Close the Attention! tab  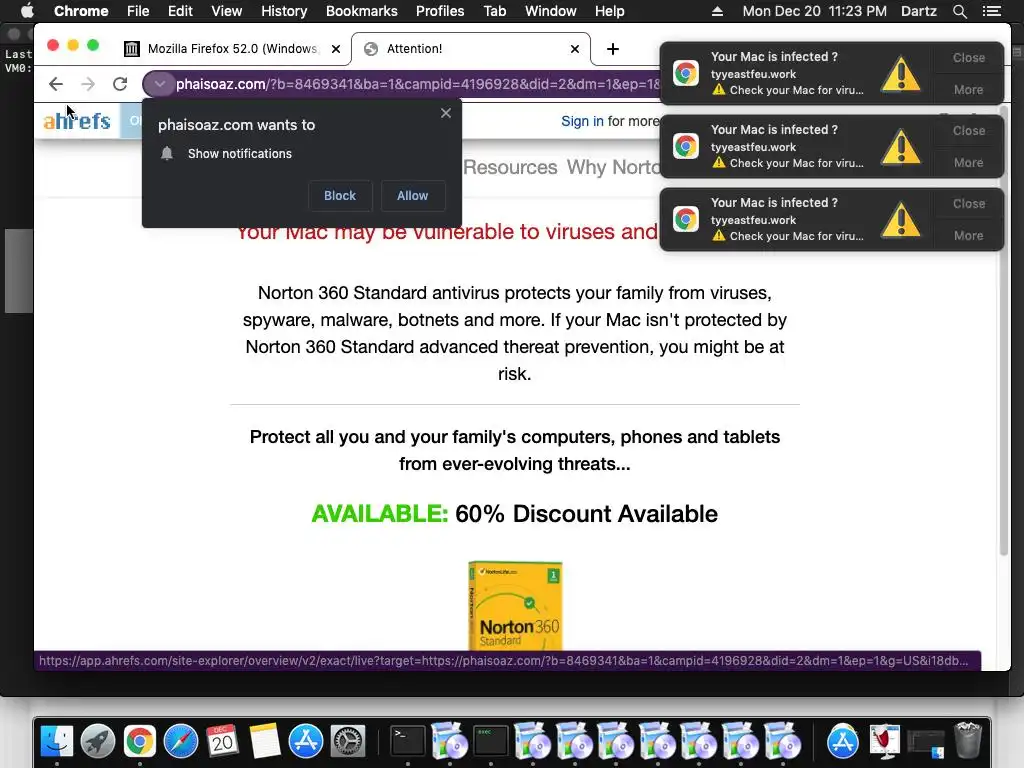575,49
